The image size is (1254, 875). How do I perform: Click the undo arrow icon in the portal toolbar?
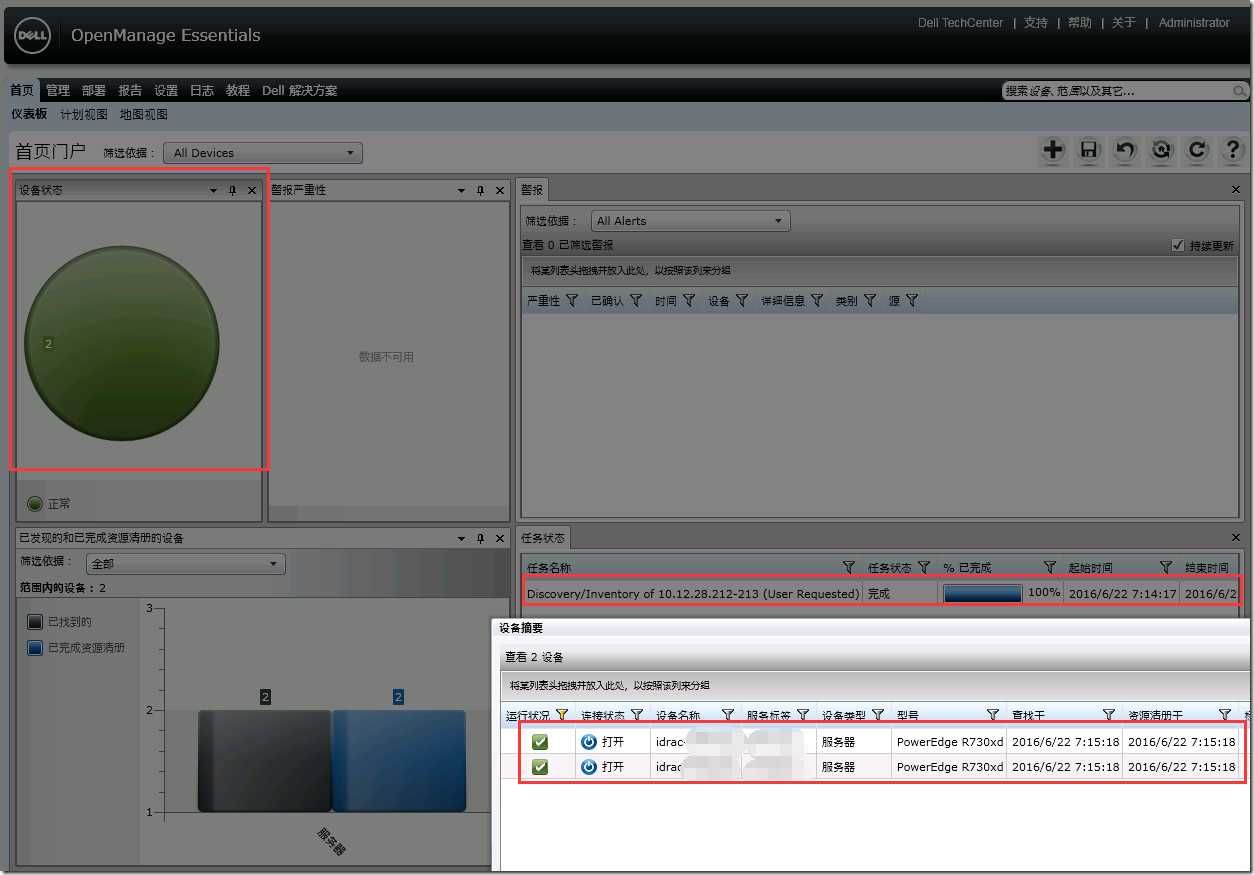coord(1125,151)
